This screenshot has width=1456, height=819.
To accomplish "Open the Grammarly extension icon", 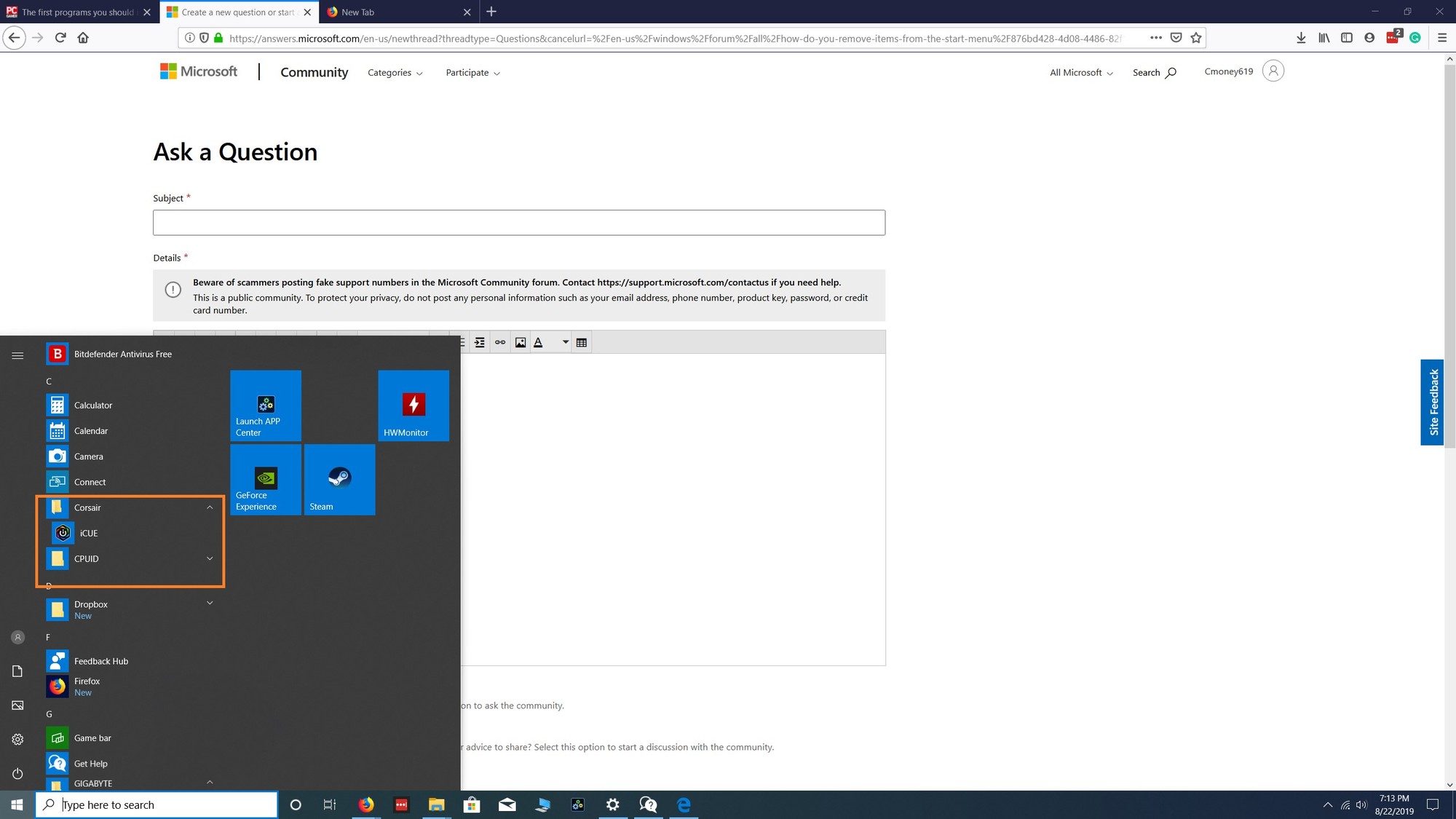I will [x=1415, y=38].
